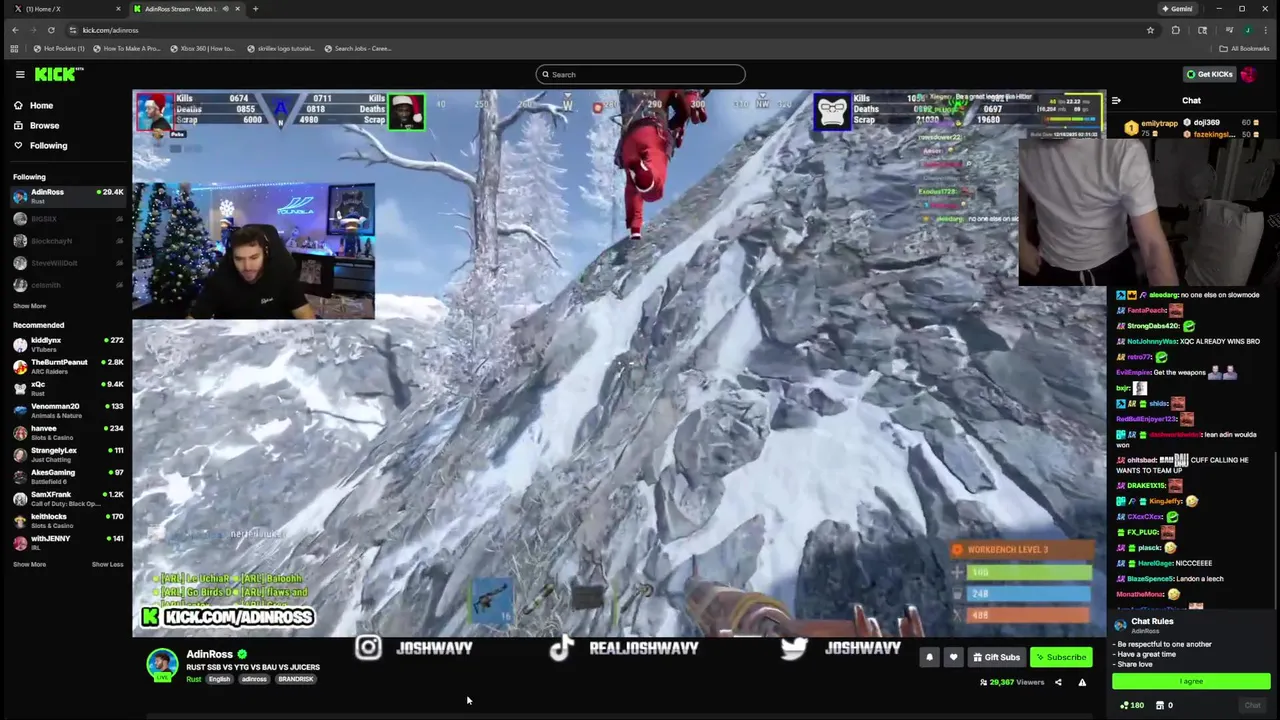Open Hot Pockets bookmark

tap(59, 48)
